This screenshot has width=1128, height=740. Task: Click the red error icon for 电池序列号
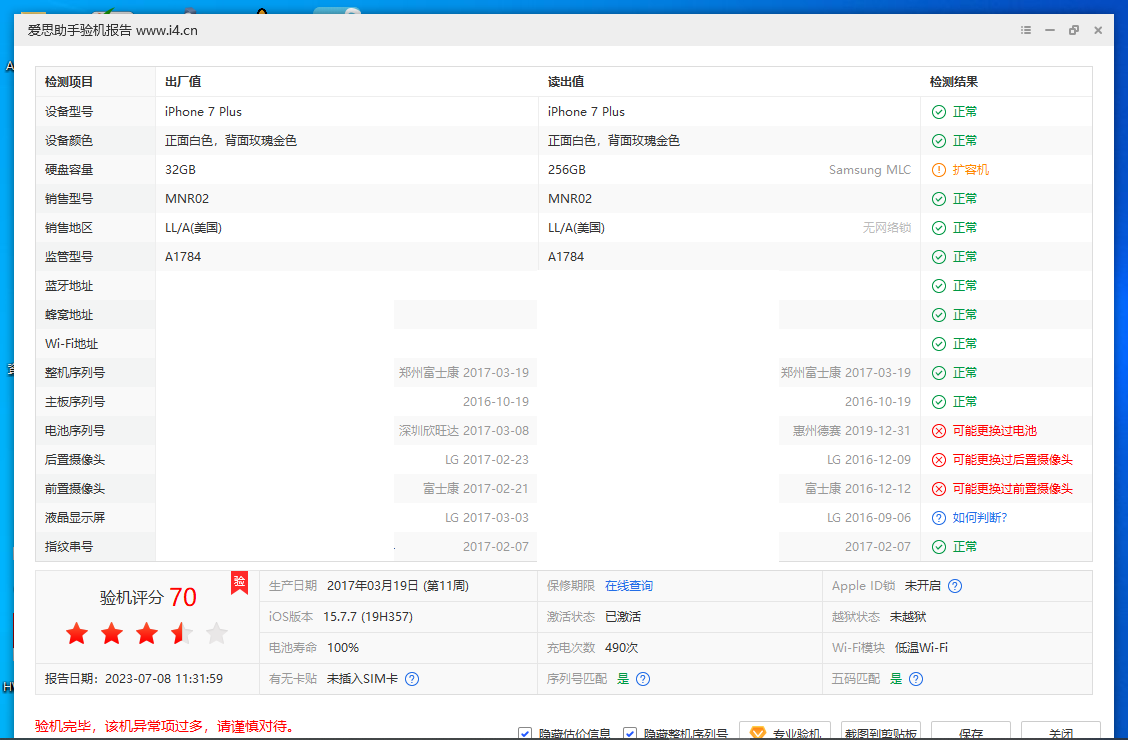click(x=938, y=431)
